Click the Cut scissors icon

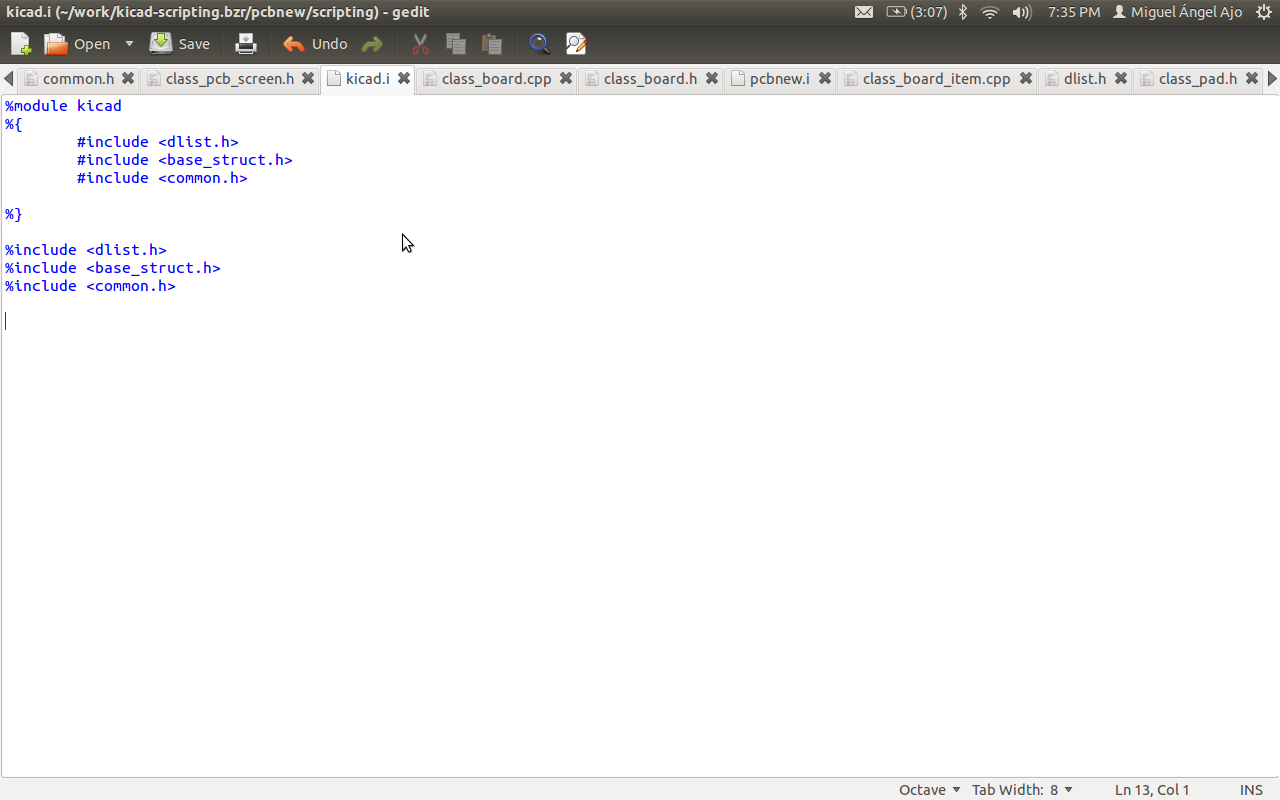coord(420,44)
